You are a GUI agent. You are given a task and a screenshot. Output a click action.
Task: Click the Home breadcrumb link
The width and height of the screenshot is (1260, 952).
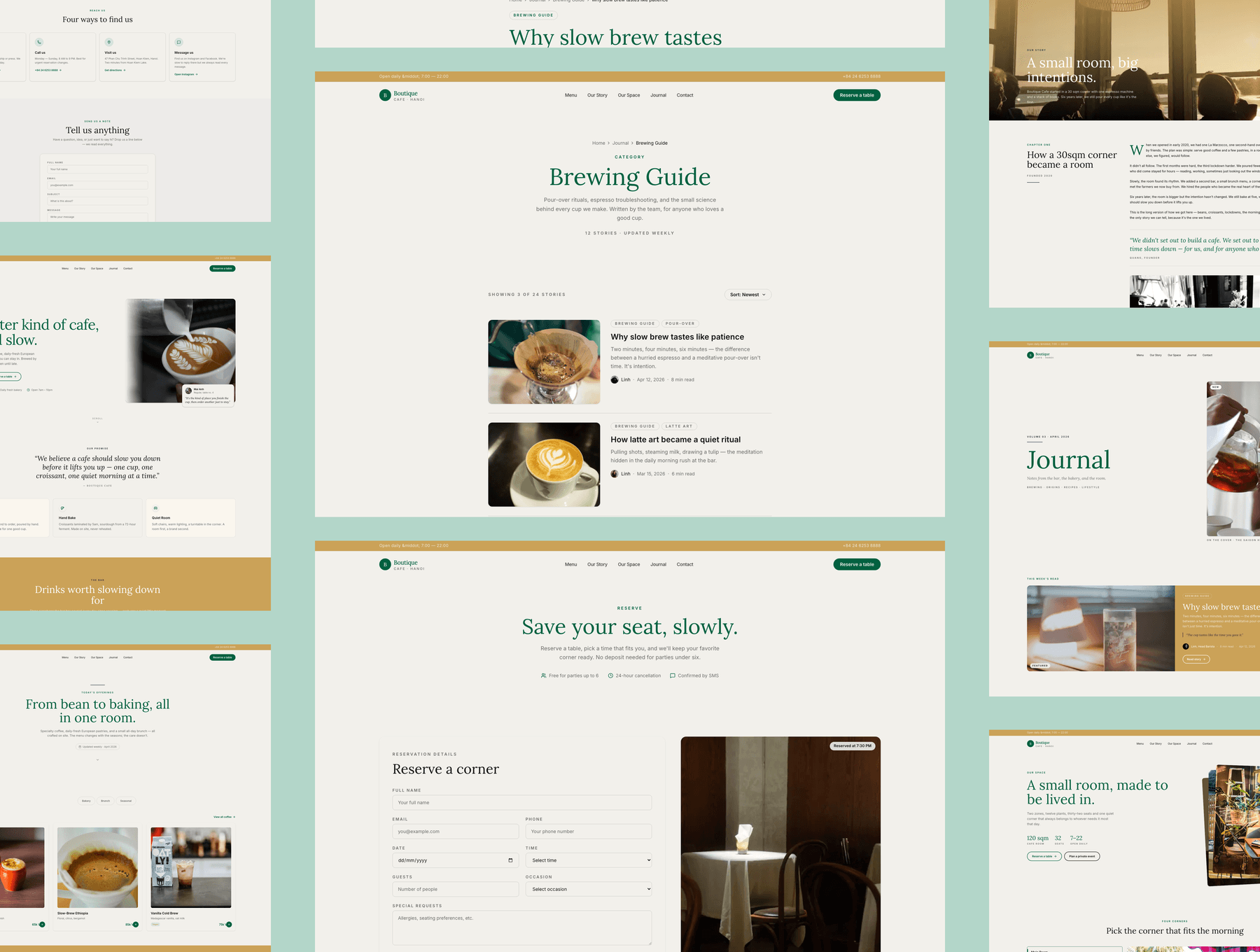(x=598, y=143)
